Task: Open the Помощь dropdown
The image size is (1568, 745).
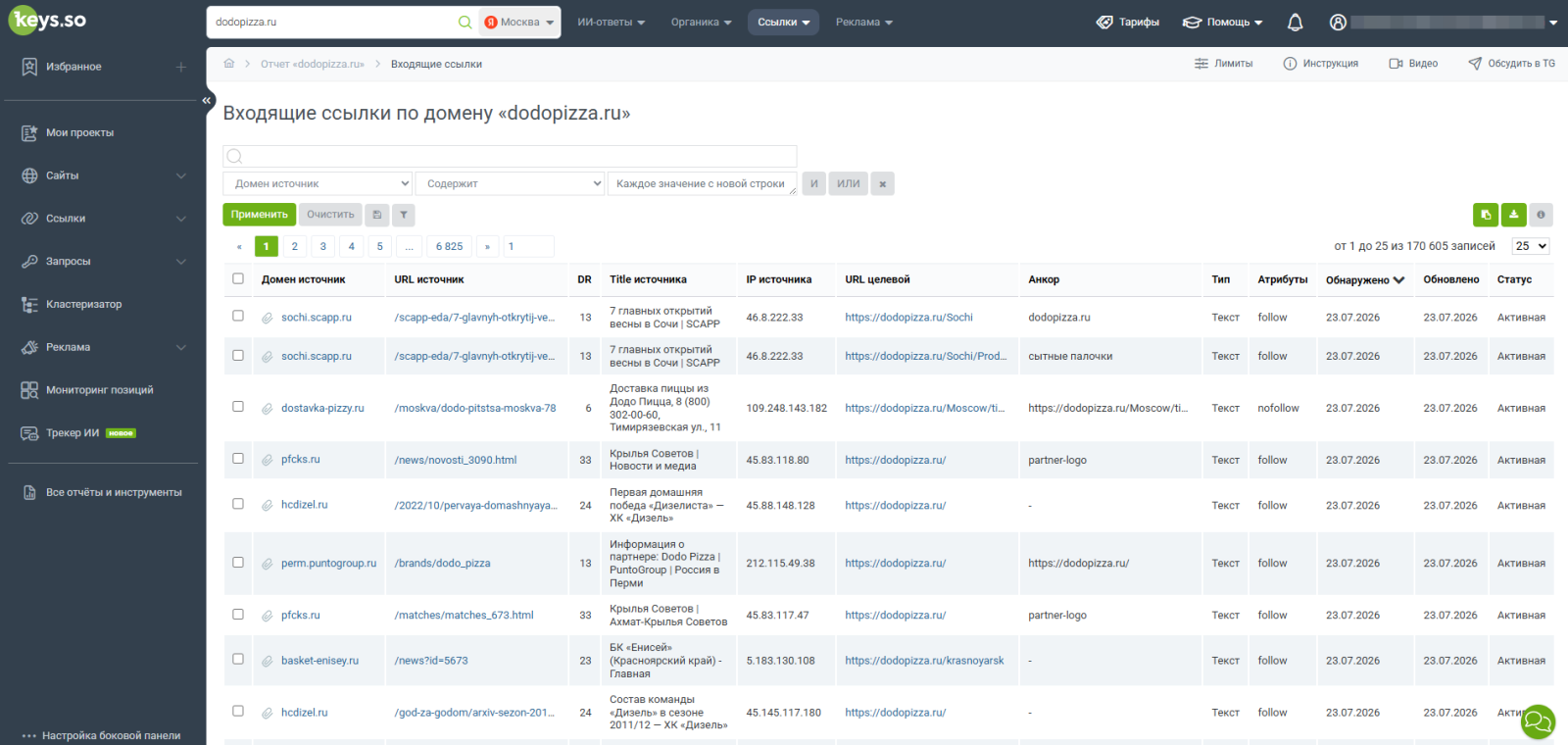Action: [1223, 22]
